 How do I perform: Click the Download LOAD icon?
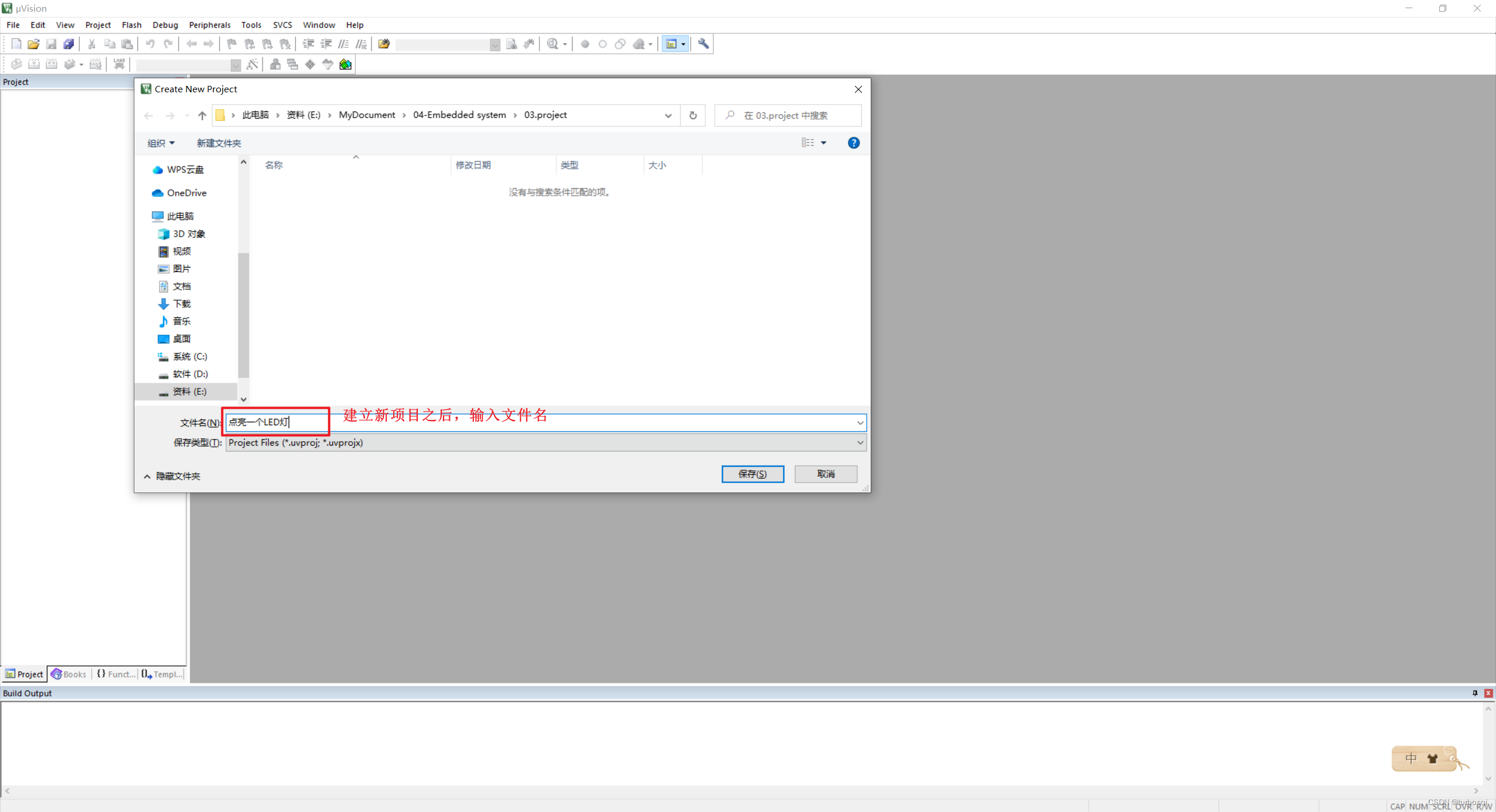(119, 64)
